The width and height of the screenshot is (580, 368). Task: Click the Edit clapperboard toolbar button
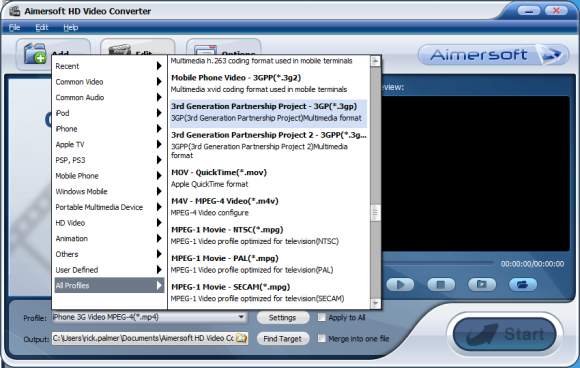click(x=138, y=47)
